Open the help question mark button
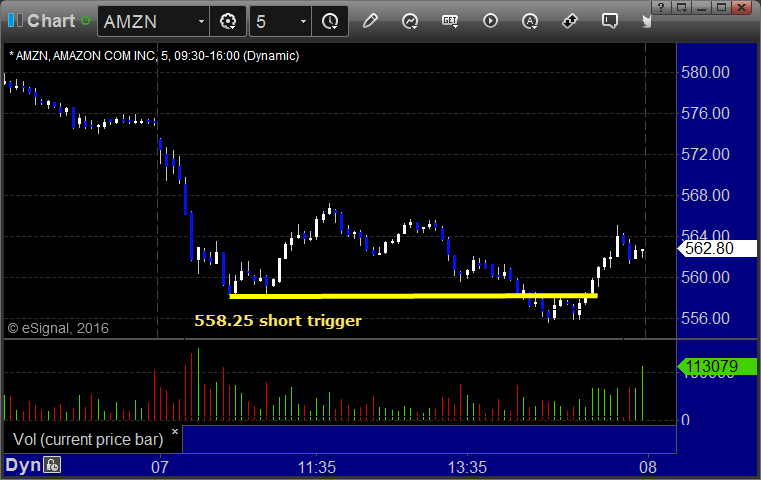Image resolution: width=761 pixels, height=480 pixels. [x=661, y=7]
